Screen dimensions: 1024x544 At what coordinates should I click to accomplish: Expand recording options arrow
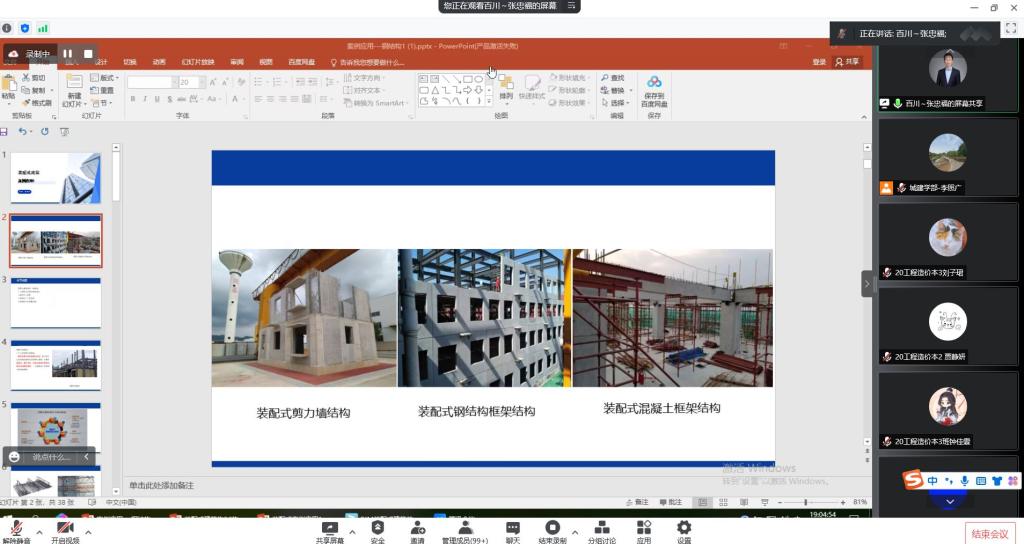tap(575, 532)
